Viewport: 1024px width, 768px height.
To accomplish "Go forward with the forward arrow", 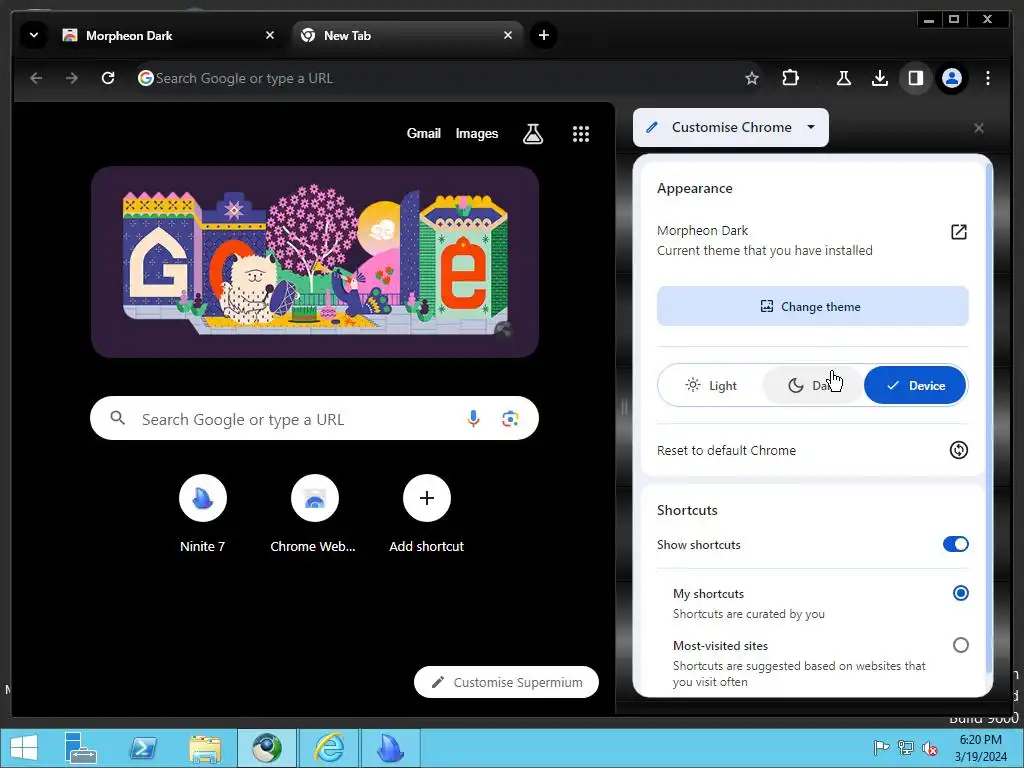I will pos(72,78).
